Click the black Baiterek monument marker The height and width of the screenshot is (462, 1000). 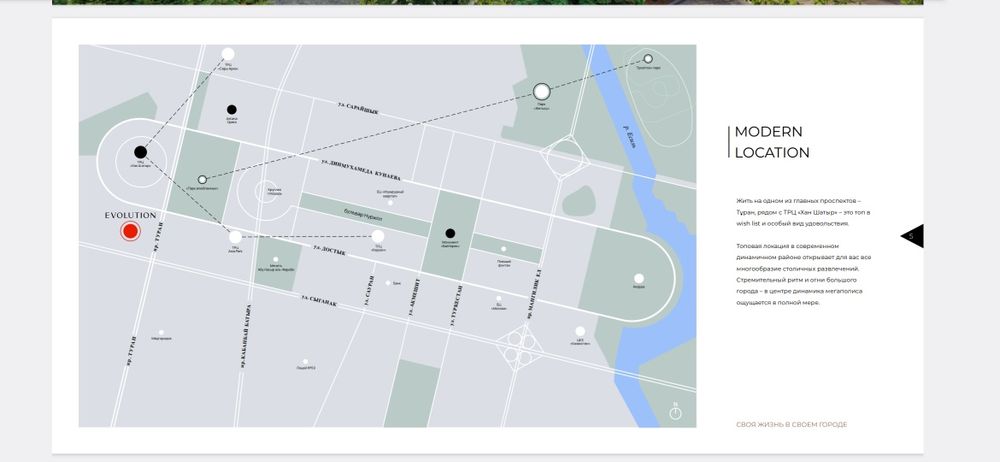(450, 233)
